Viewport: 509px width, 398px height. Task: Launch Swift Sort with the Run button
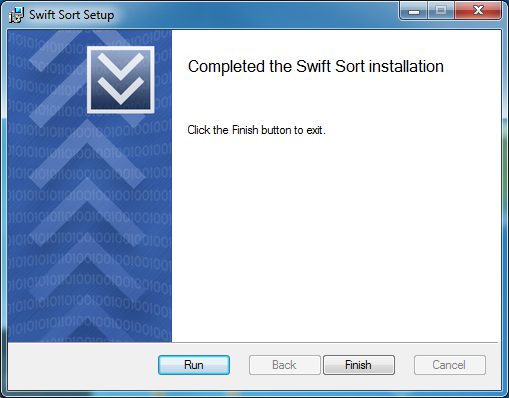pyautogui.click(x=194, y=365)
